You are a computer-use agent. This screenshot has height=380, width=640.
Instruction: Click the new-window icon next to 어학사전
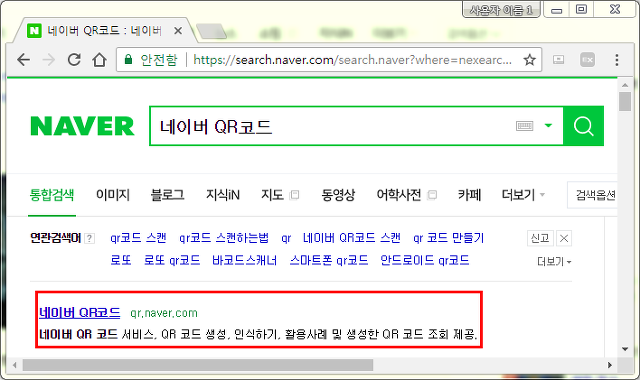pos(432,195)
